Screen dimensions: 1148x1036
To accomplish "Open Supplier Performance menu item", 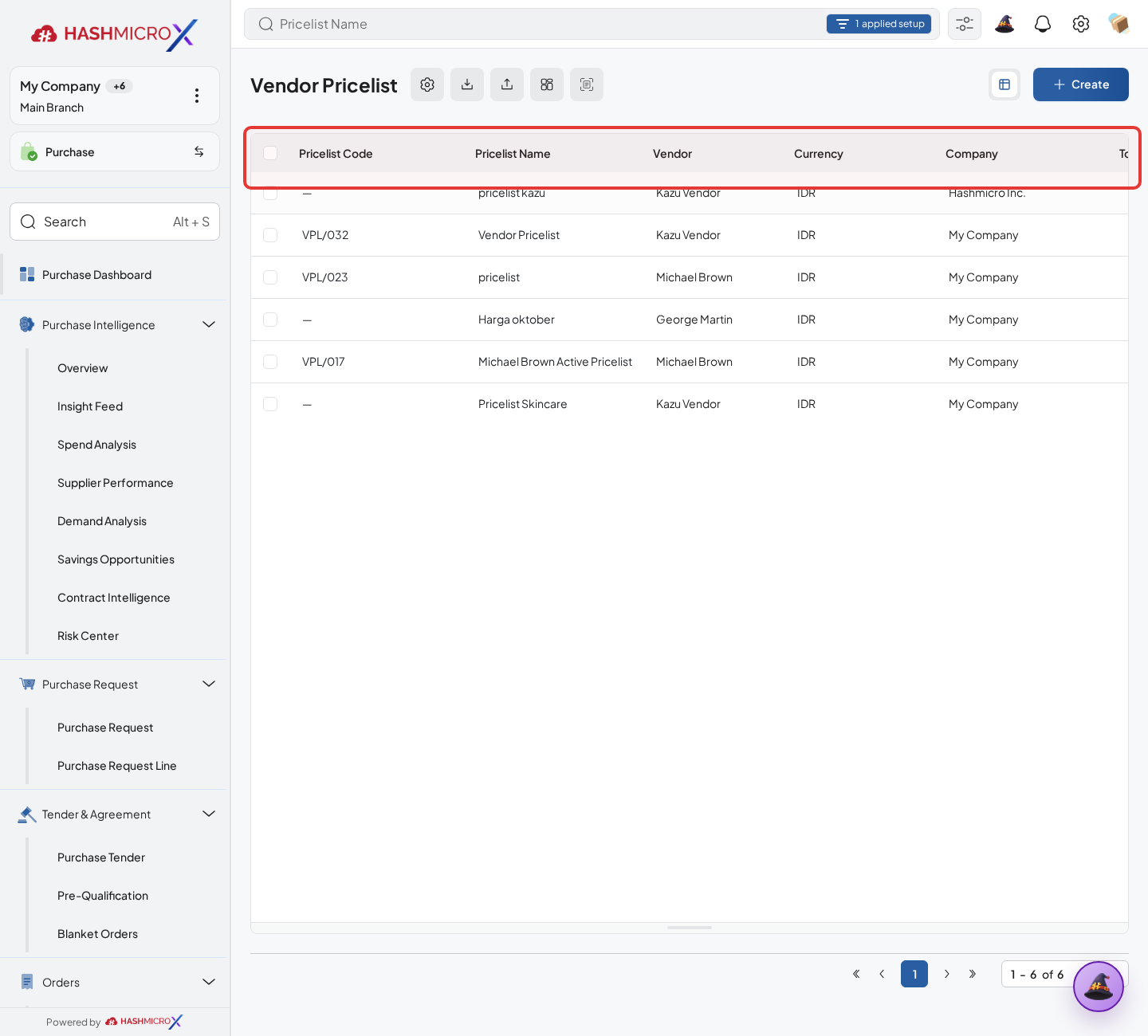I will (x=116, y=483).
